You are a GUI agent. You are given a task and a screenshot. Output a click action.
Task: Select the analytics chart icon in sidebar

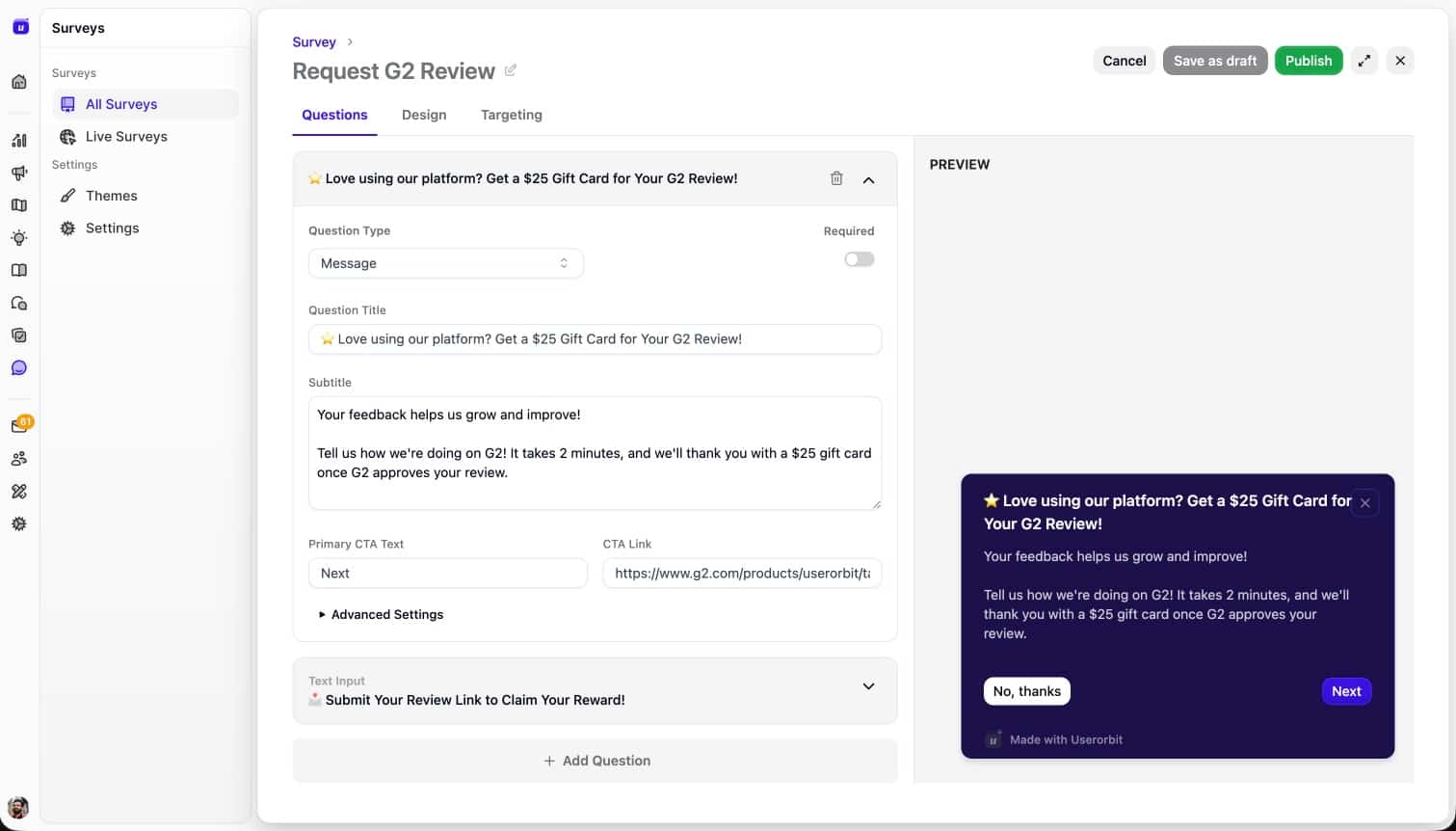point(19,140)
